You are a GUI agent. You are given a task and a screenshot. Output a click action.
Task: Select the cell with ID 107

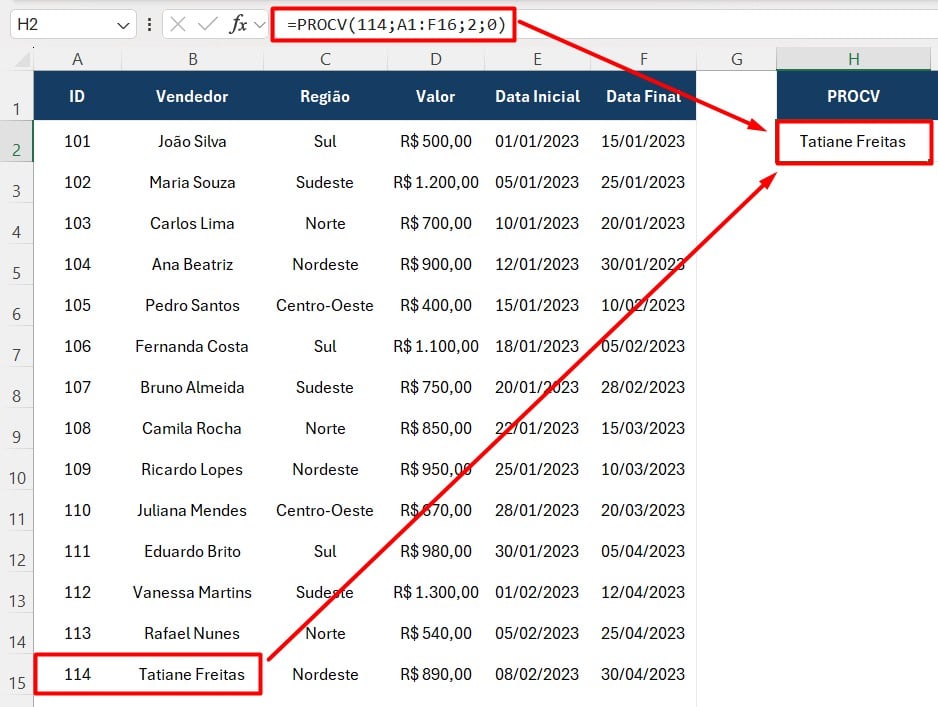click(x=77, y=388)
